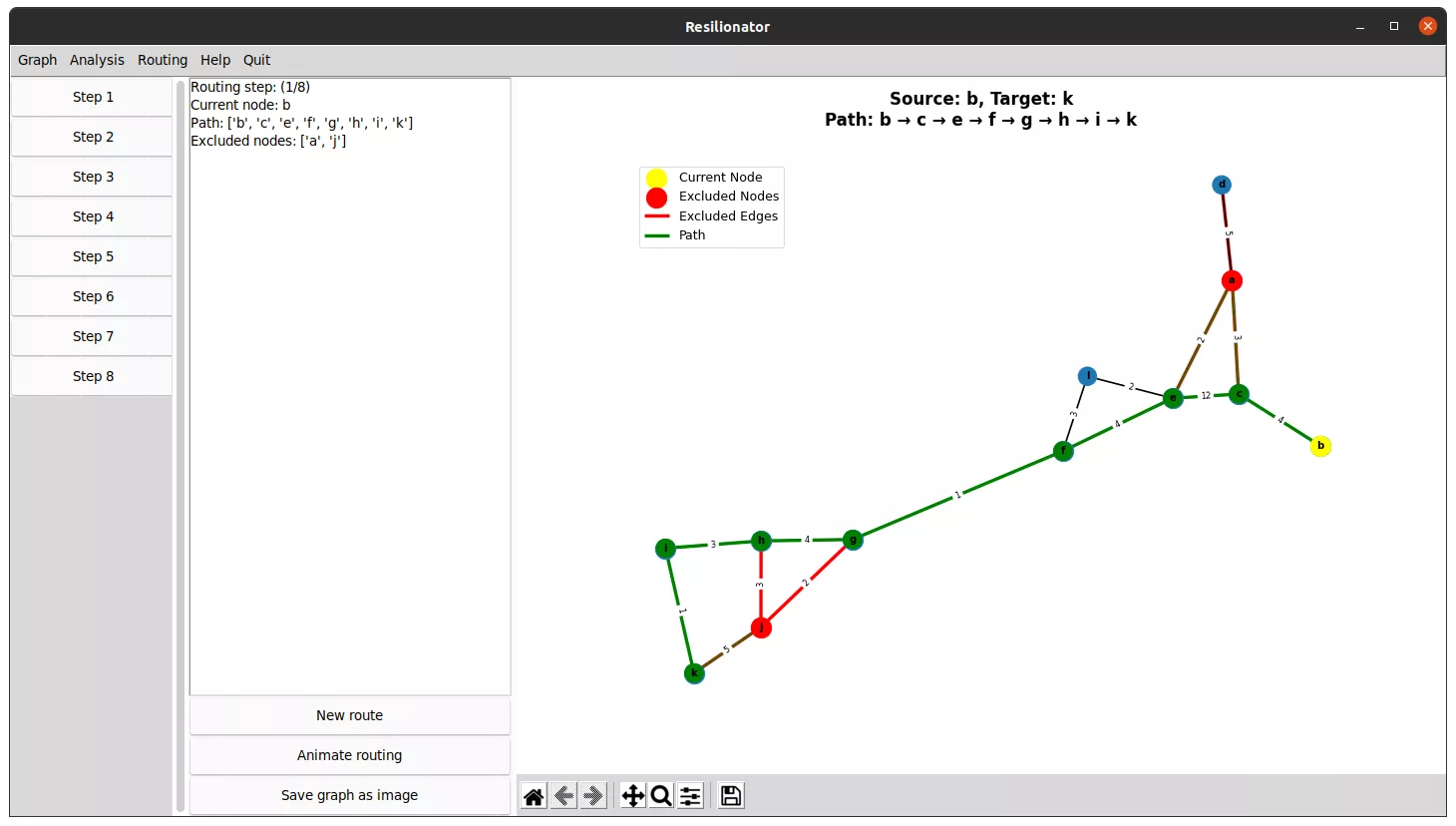
Task: Jump to Step 8 of routing
Action: coord(93,376)
